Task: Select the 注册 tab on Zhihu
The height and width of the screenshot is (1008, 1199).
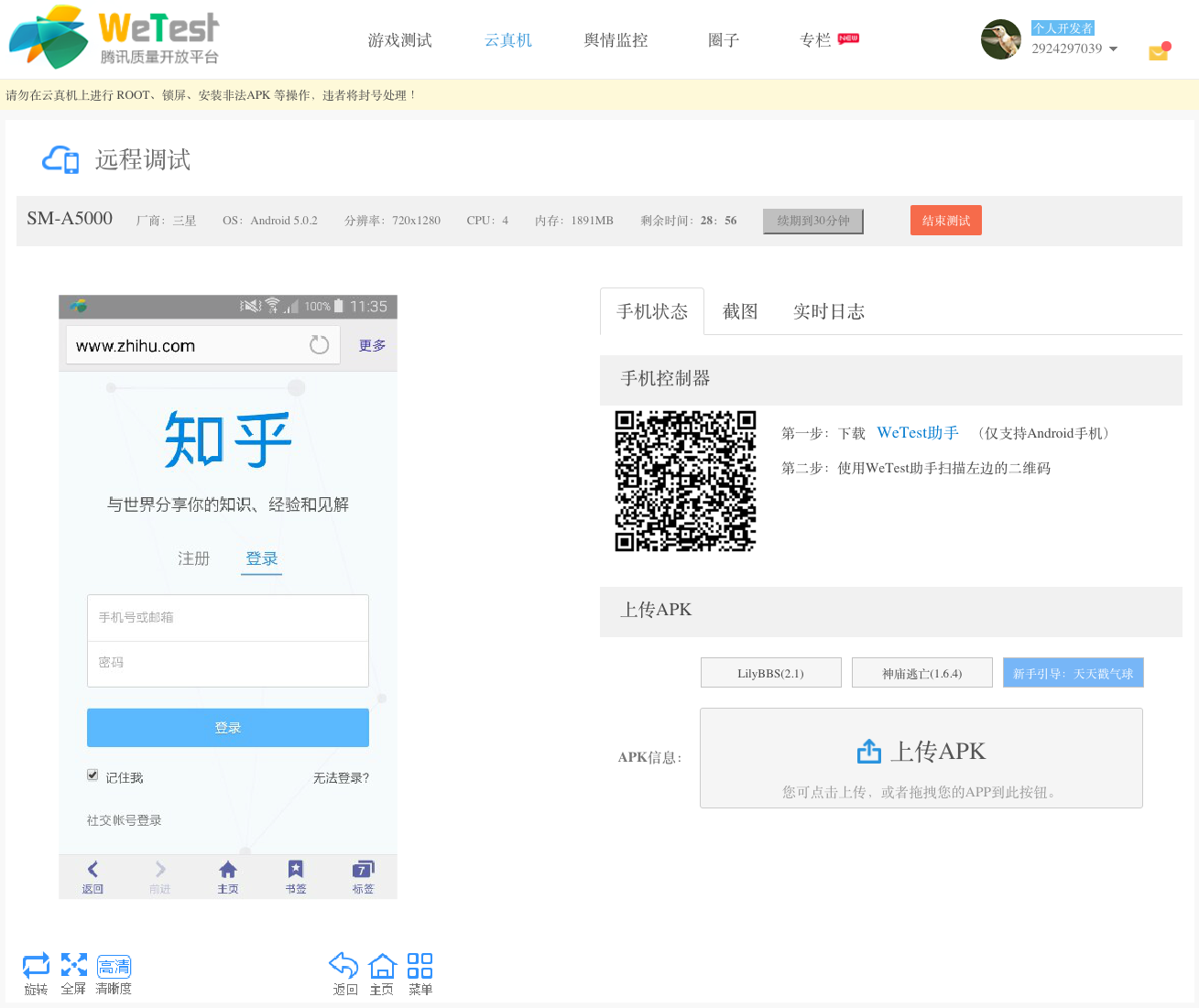Action: 194,558
